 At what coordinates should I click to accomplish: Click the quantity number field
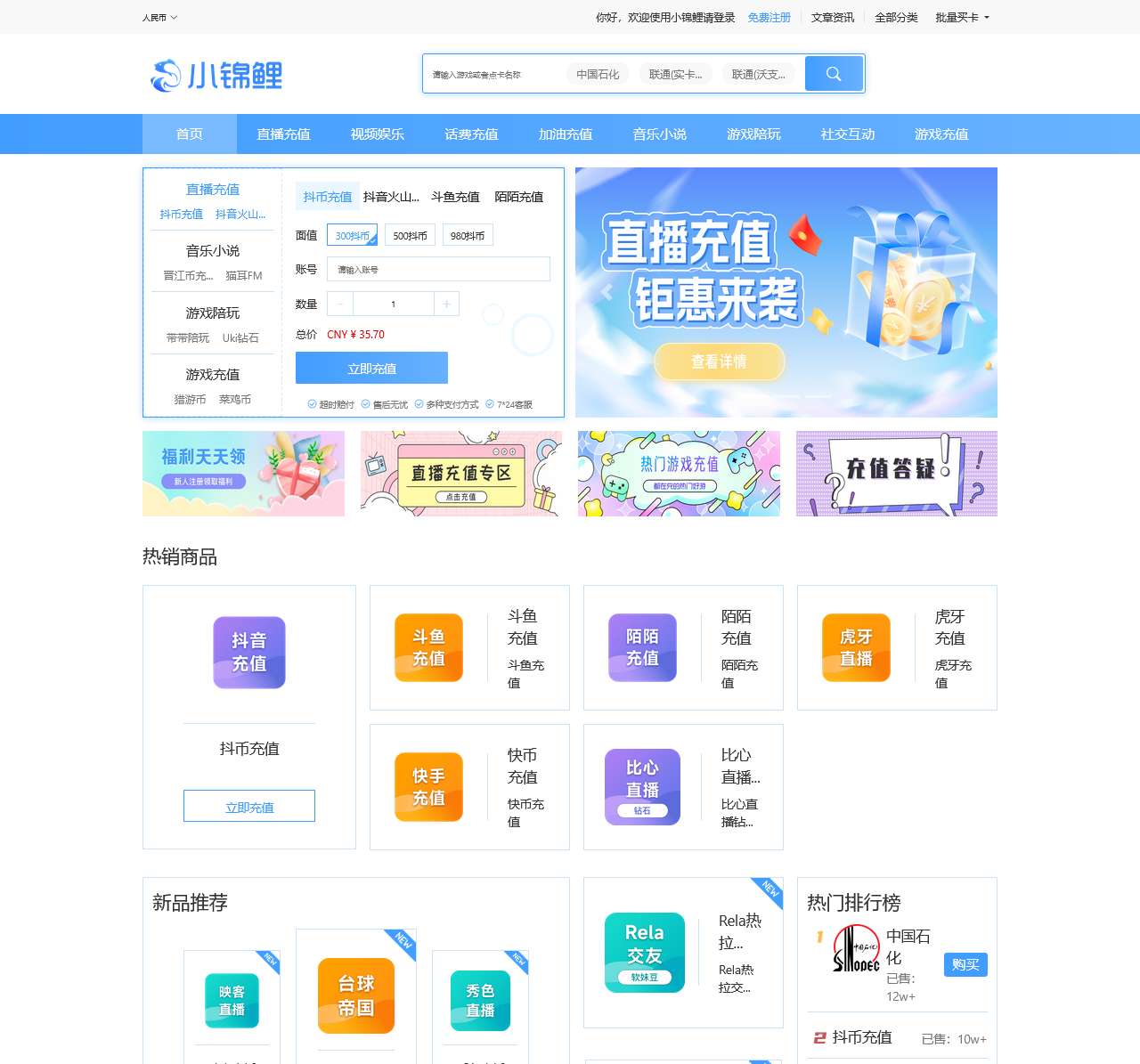point(394,304)
